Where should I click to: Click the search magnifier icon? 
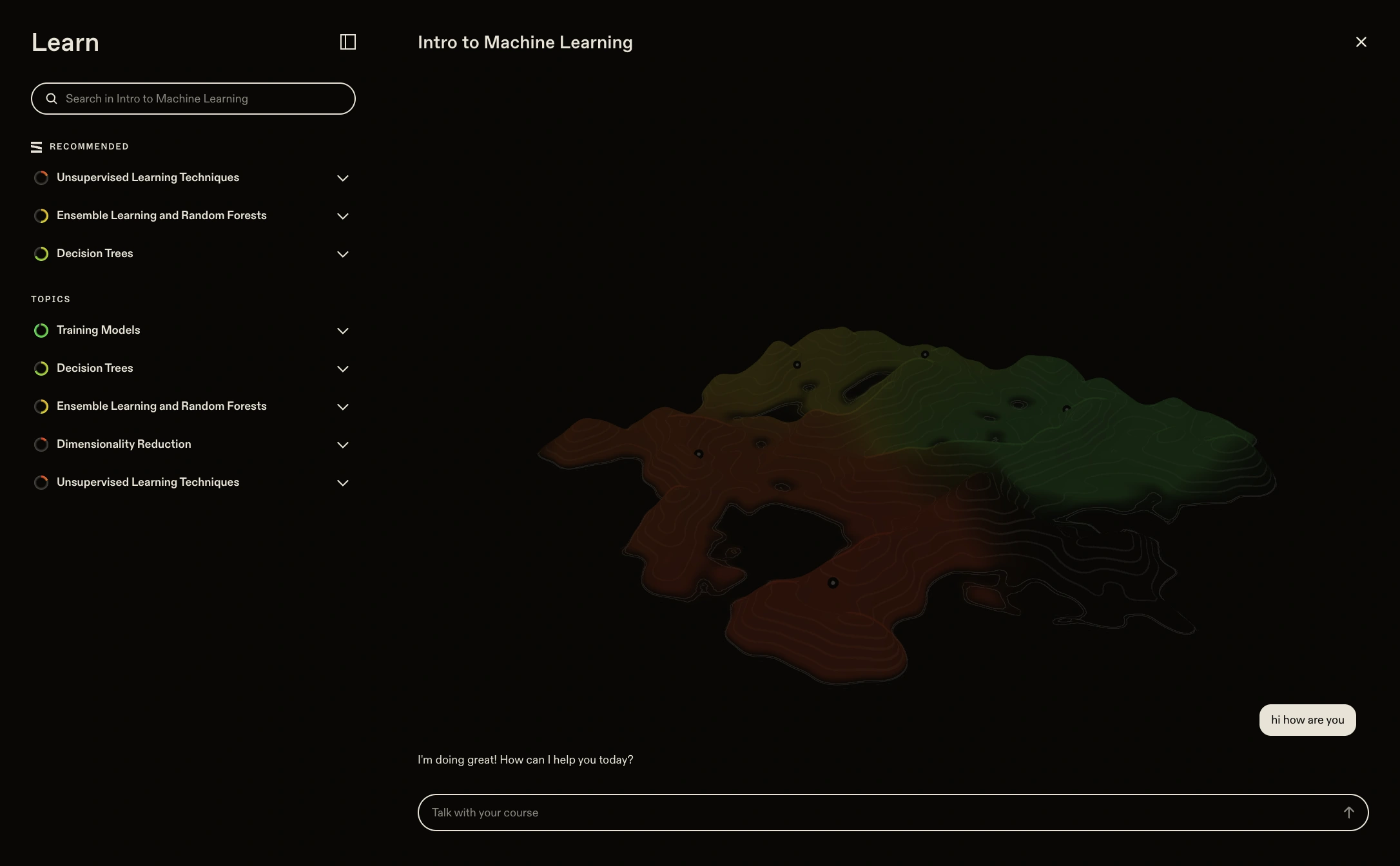52,99
